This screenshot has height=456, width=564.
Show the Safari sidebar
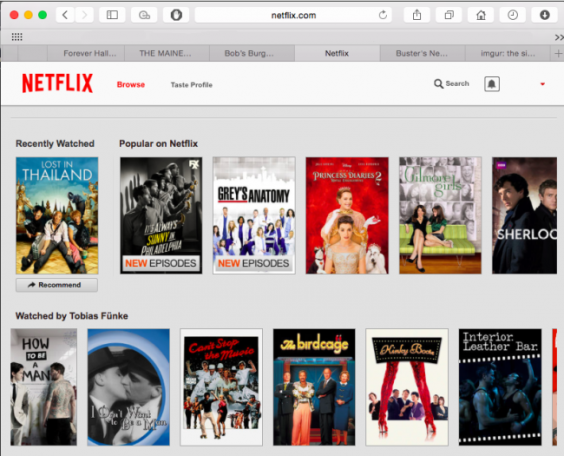coord(112,15)
